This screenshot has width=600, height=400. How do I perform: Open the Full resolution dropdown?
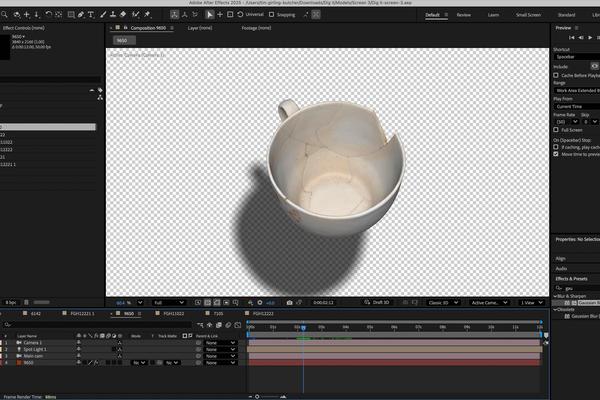(169, 302)
